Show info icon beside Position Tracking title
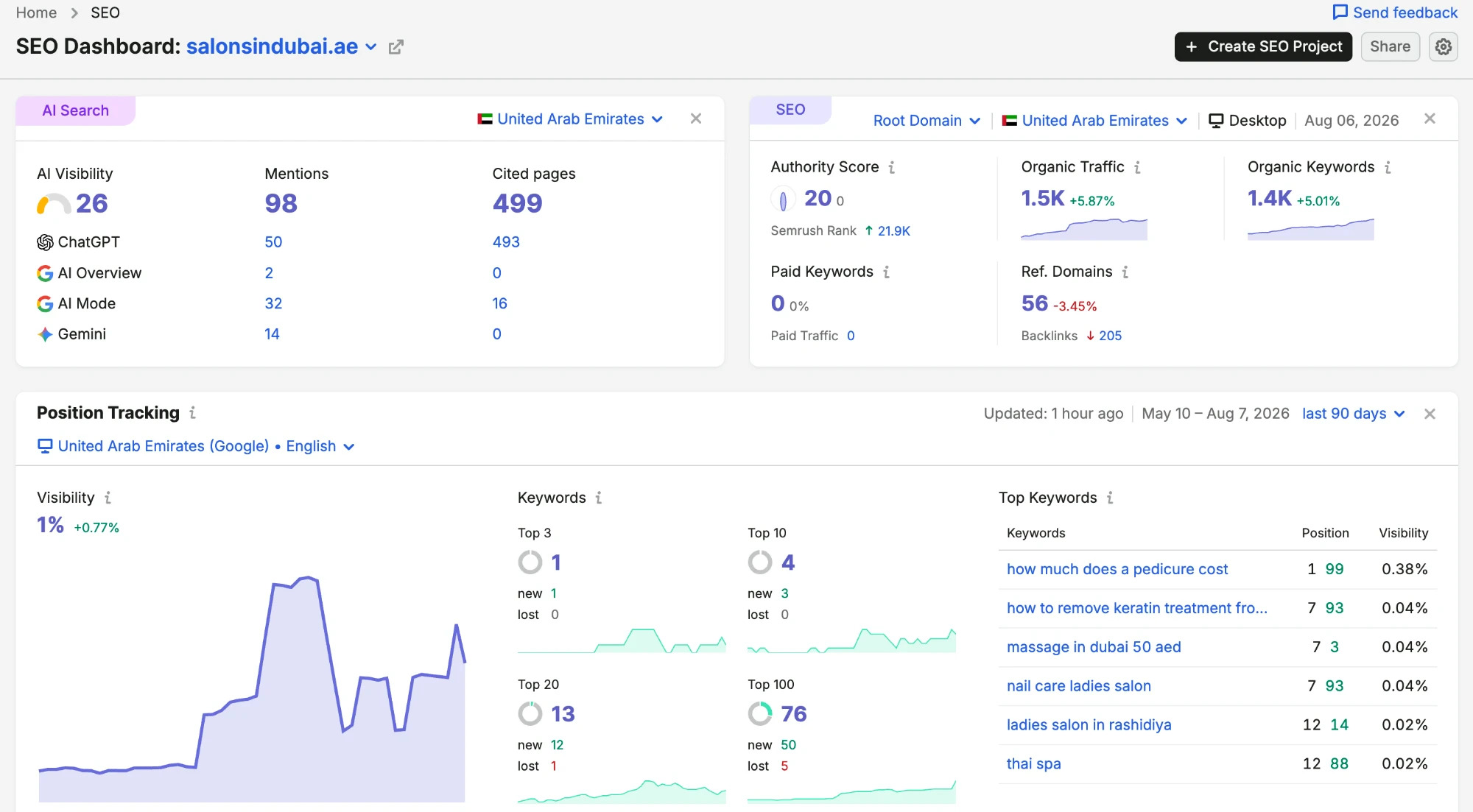The width and height of the screenshot is (1473, 812). (x=192, y=413)
